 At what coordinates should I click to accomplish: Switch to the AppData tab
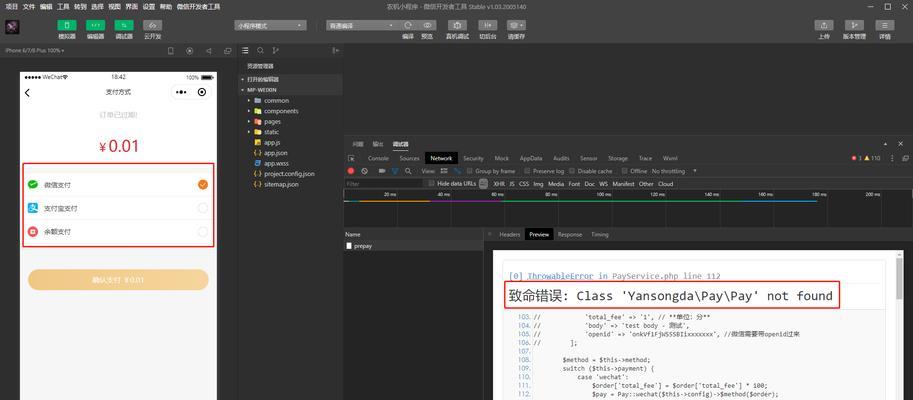531,158
